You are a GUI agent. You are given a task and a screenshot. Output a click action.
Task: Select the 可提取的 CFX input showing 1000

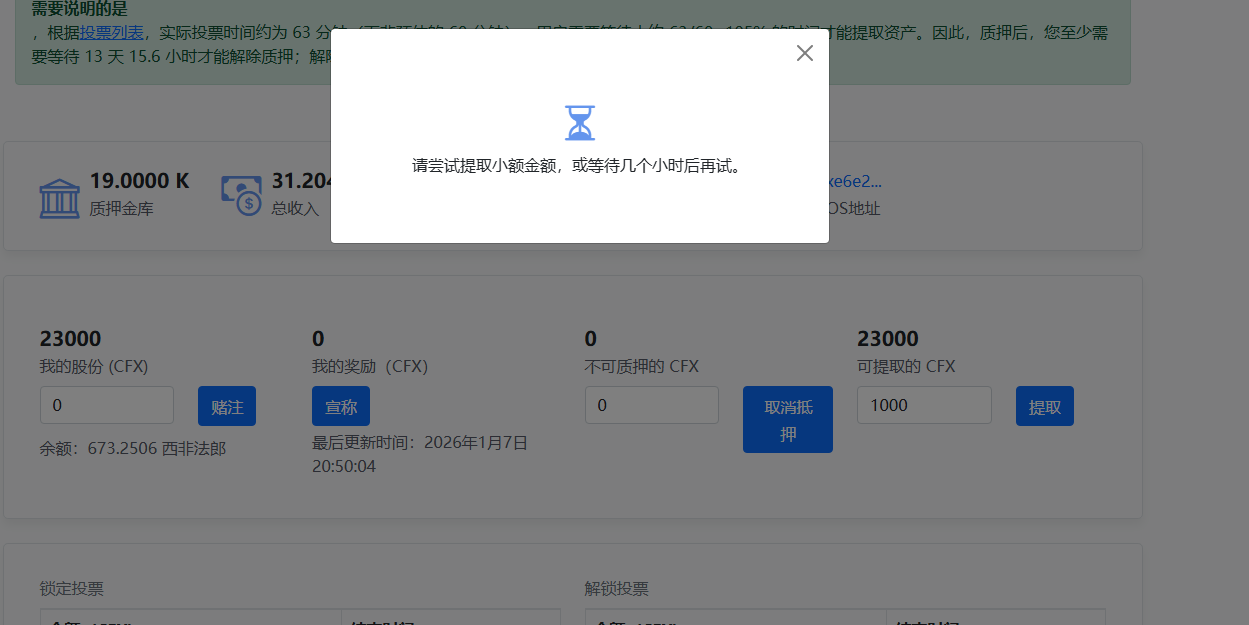(923, 405)
